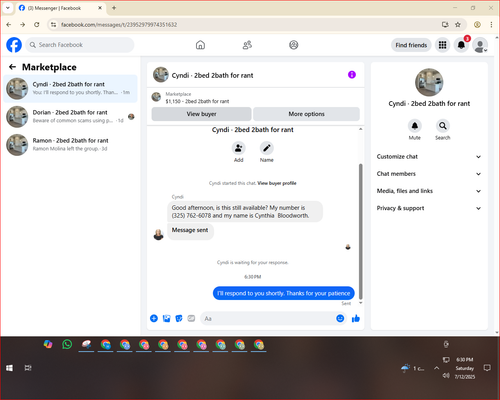Expand the Chat members section
The height and width of the screenshot is (400, 500).
click(x=429, y=174)
